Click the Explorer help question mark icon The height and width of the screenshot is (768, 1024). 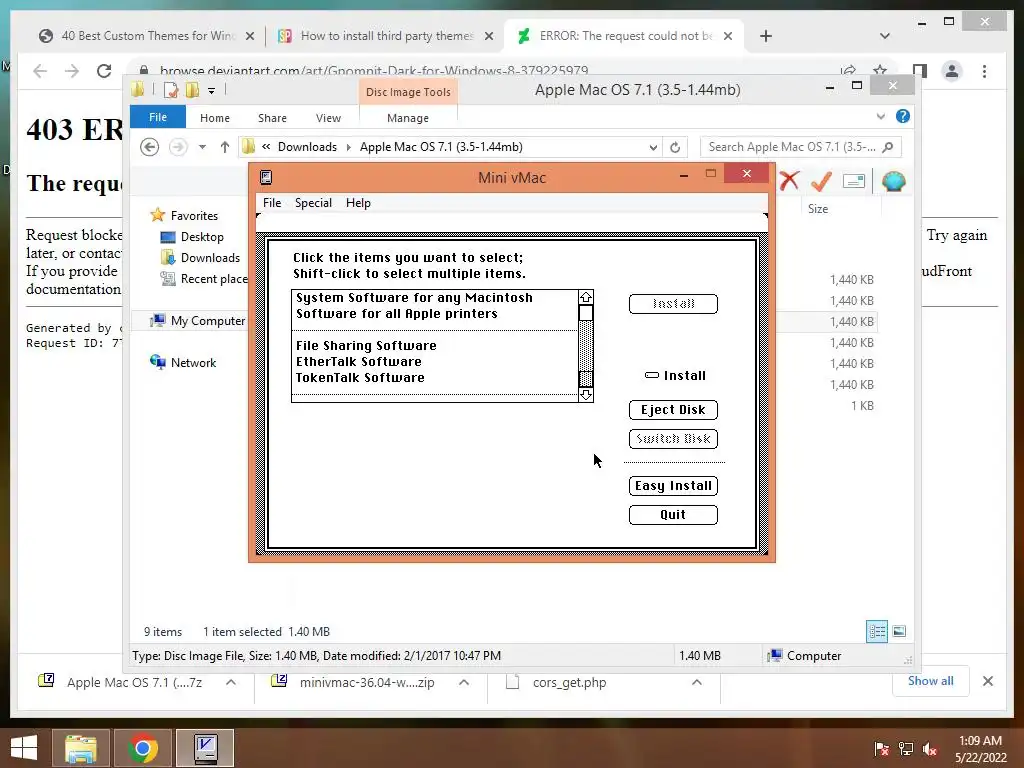pos(903,116)
